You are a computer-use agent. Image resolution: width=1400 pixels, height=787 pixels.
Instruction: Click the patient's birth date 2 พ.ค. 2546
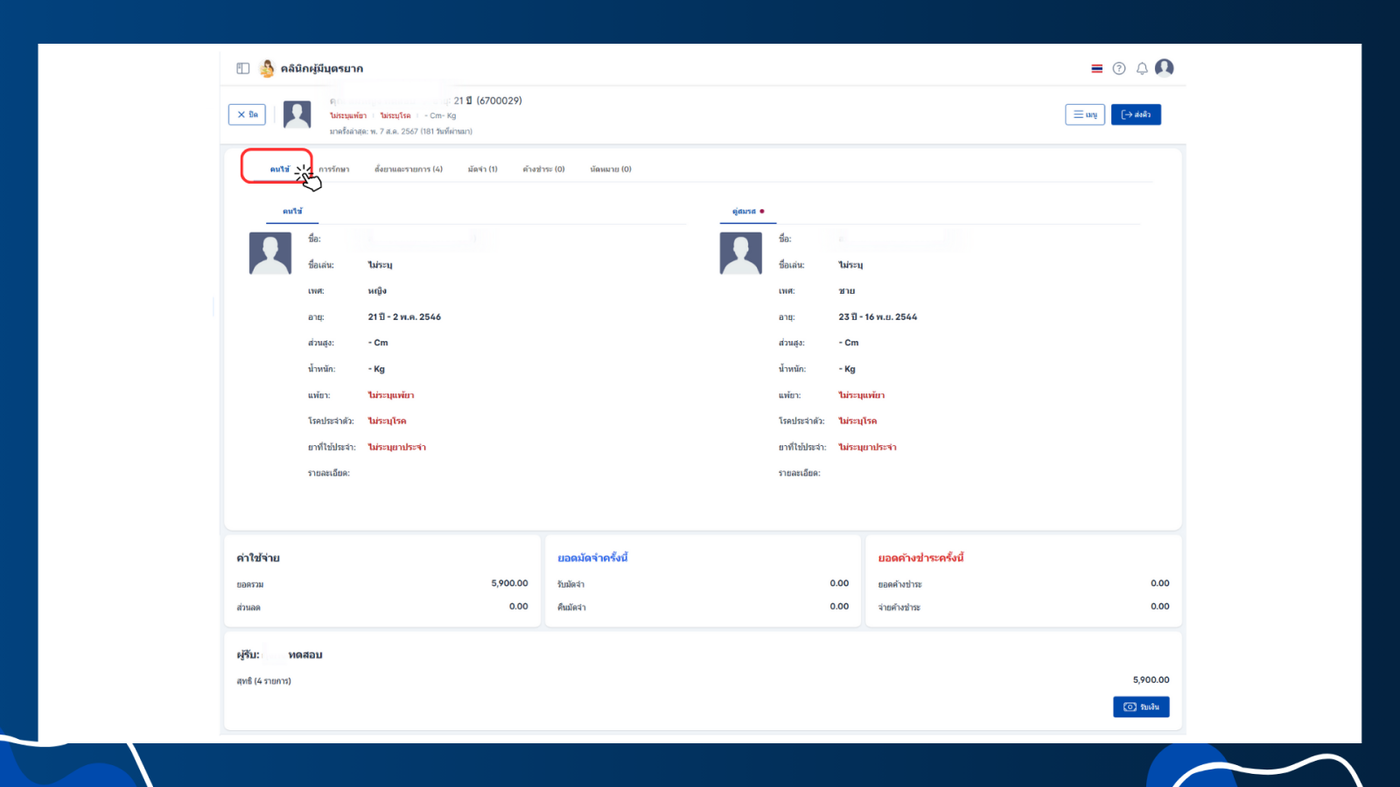click(x=416, y=317)
